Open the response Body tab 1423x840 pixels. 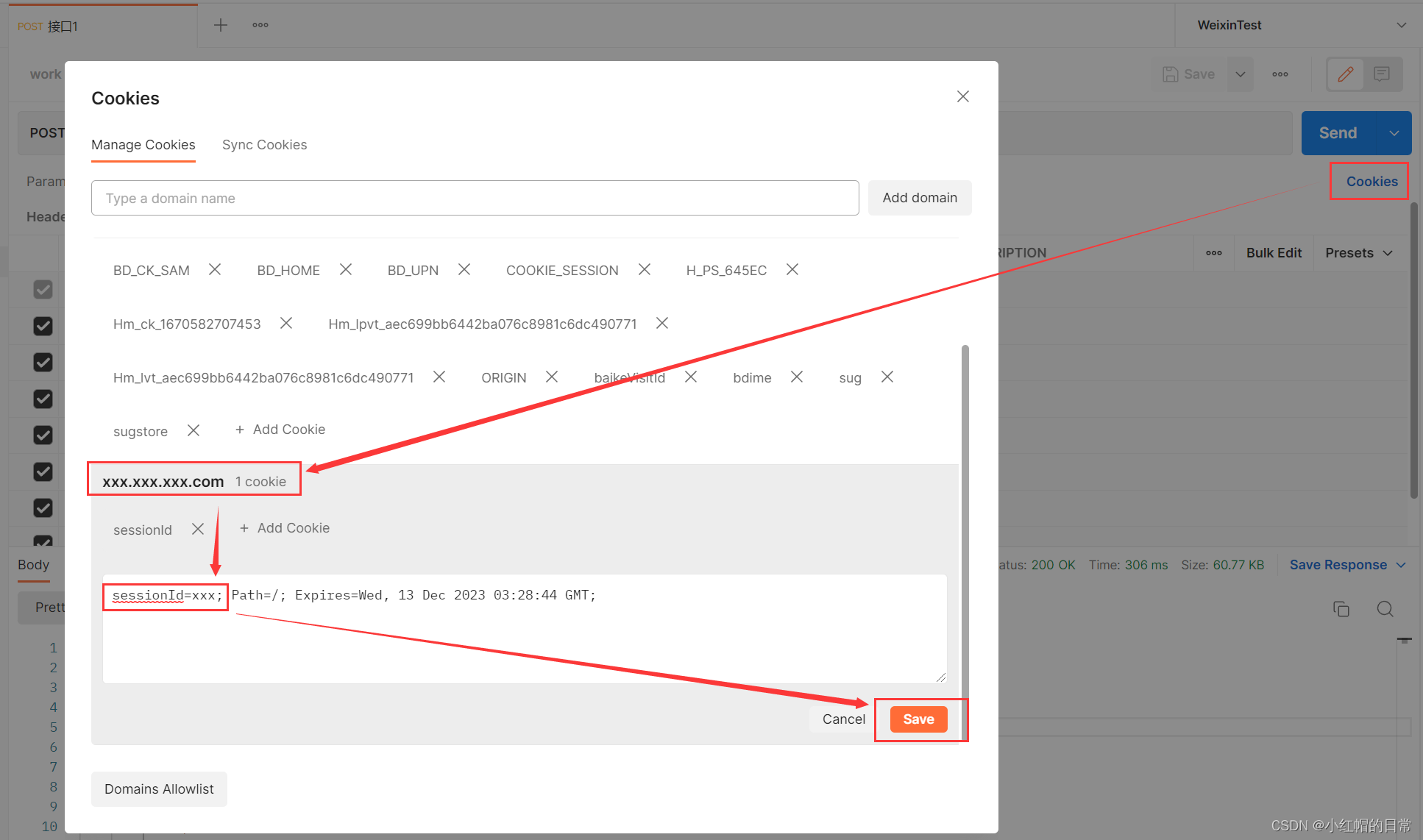[33, 565]
